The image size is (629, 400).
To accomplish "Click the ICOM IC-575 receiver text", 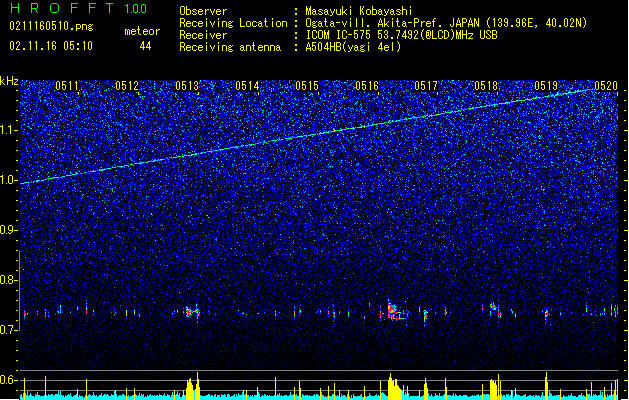I will coord(402,35).
